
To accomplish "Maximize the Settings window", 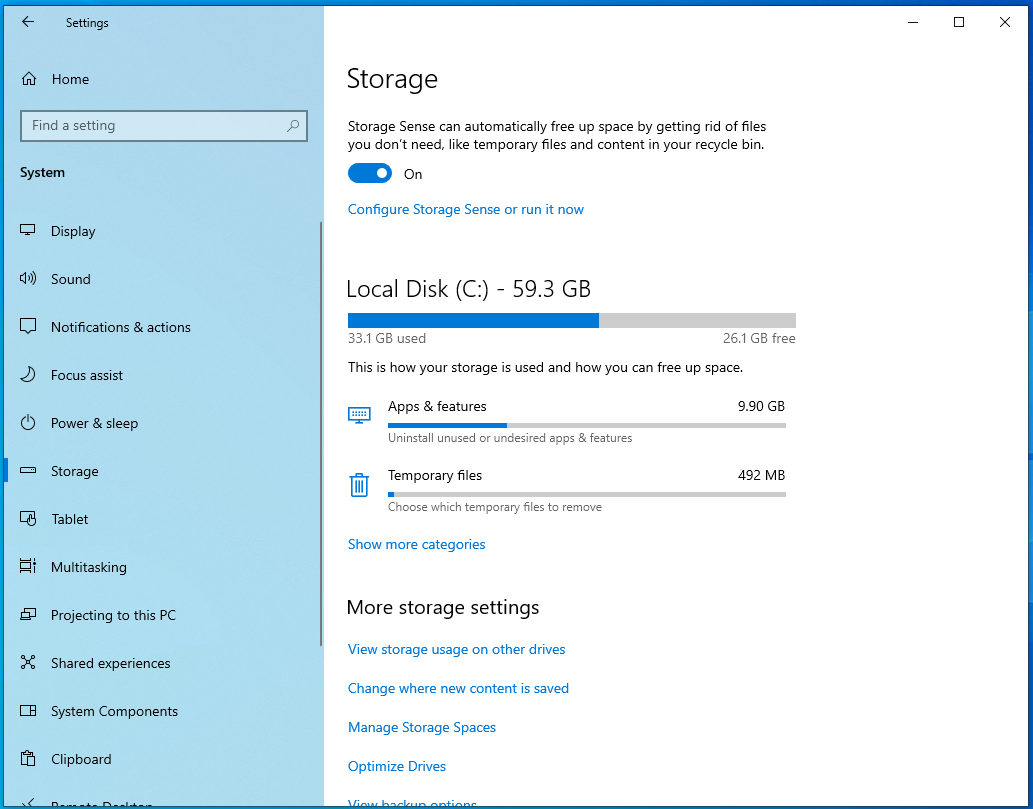I will 959,22.
